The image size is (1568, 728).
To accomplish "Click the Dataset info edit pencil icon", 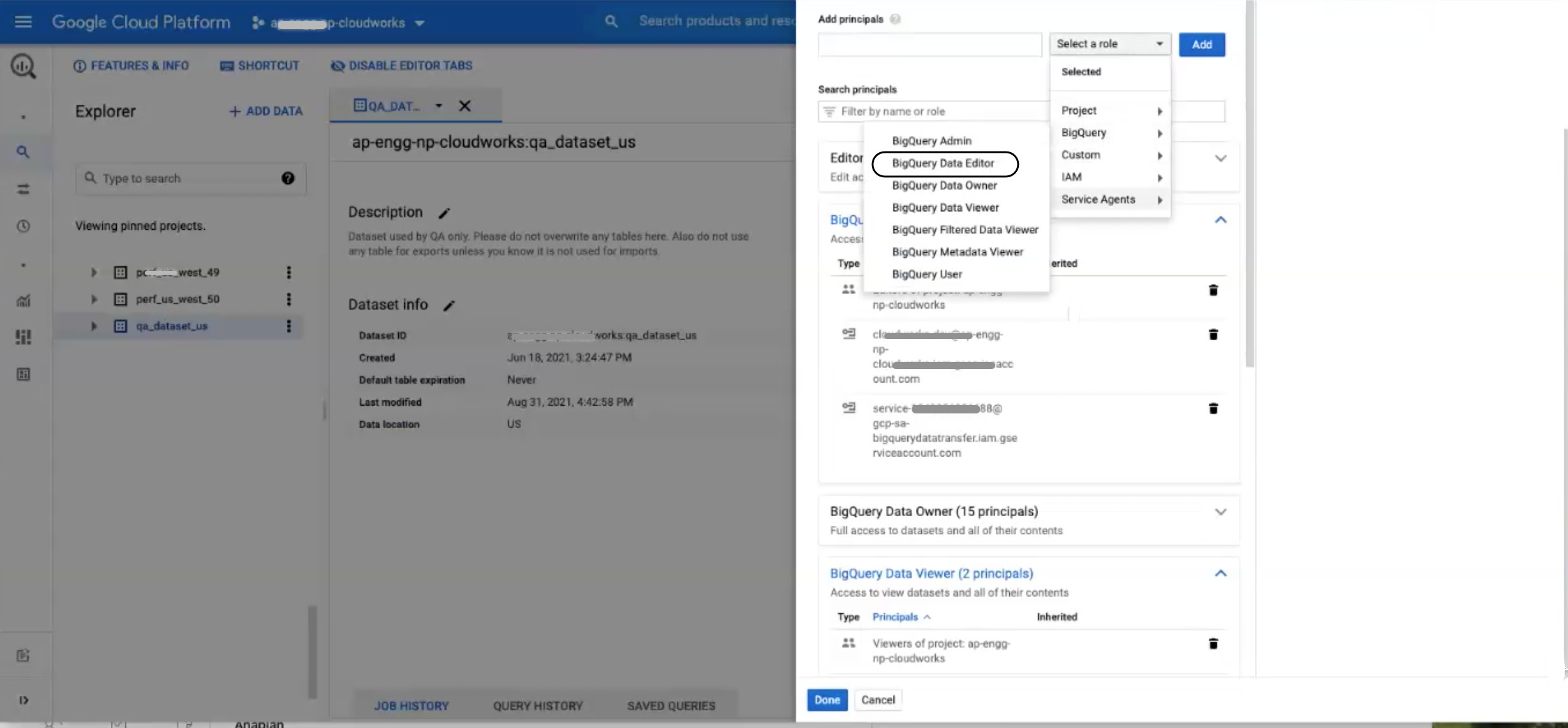I will (x=448, y=305).
